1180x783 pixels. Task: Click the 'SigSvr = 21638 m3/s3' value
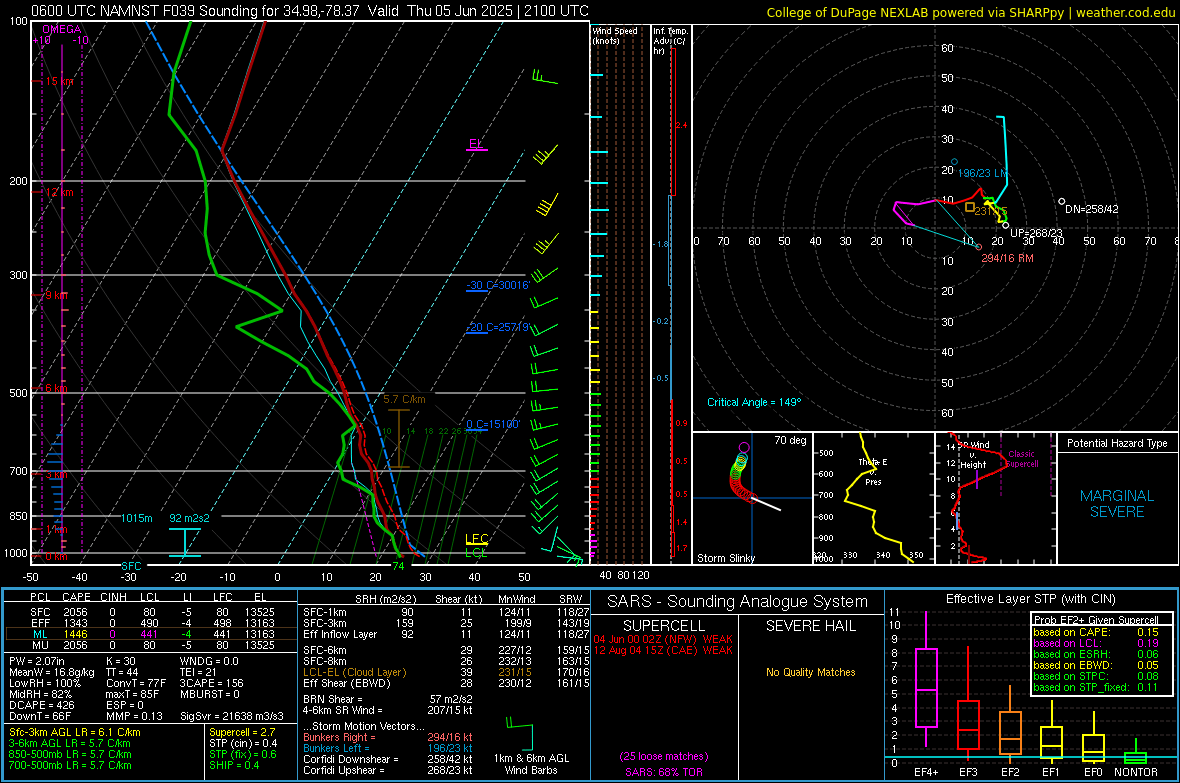click(232, 717)
